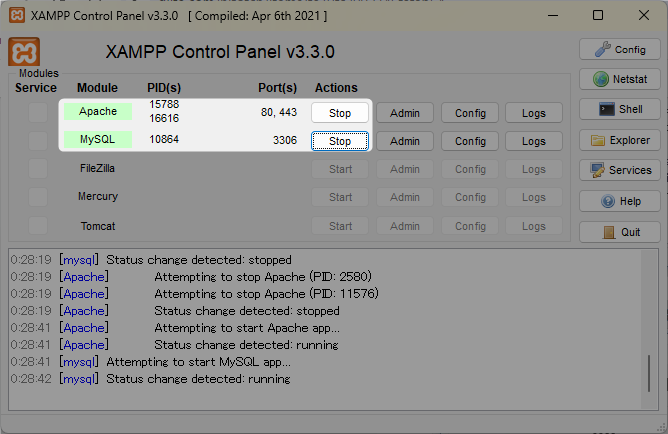Open the Services window

[x=620, y=170]
